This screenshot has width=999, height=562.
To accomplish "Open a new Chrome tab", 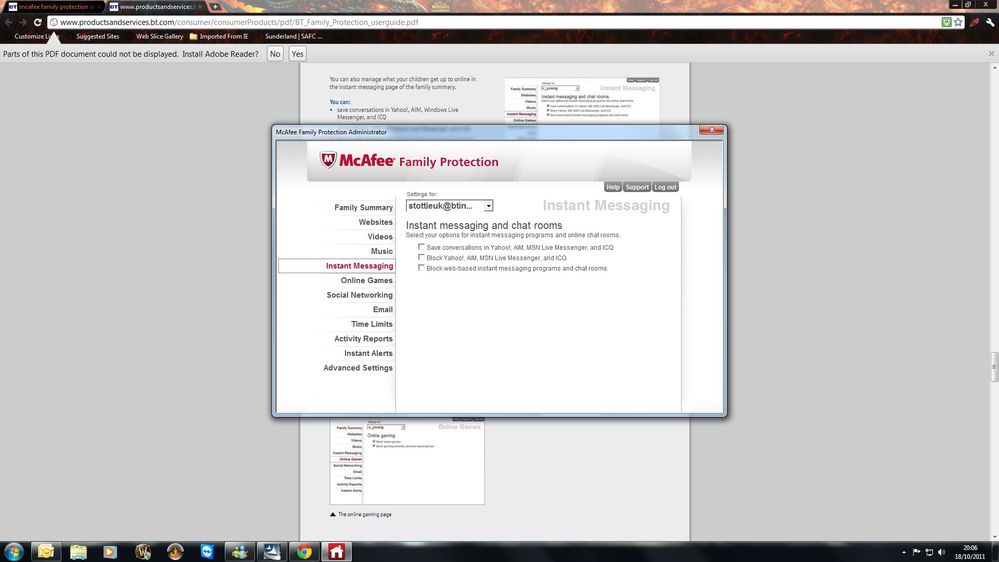I will click(x=215, y=6).
